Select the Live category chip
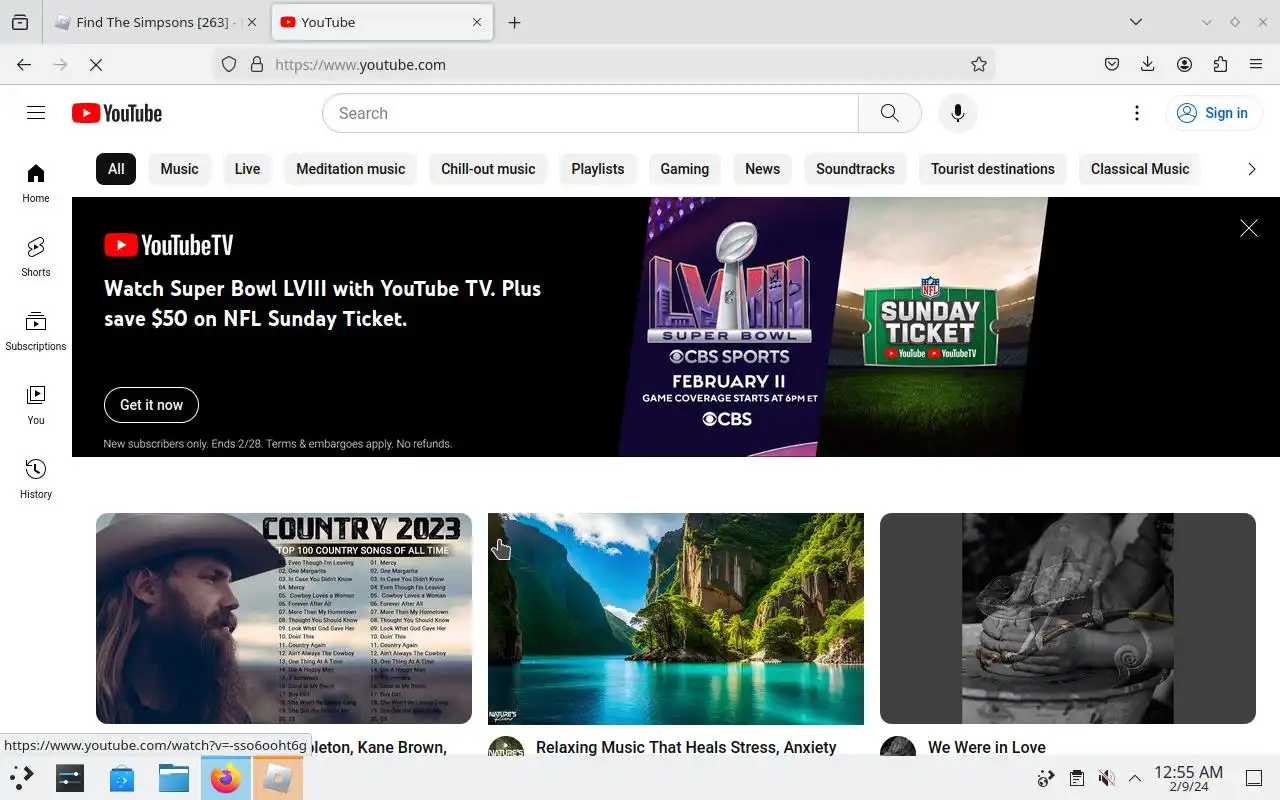 pos(247,169)
